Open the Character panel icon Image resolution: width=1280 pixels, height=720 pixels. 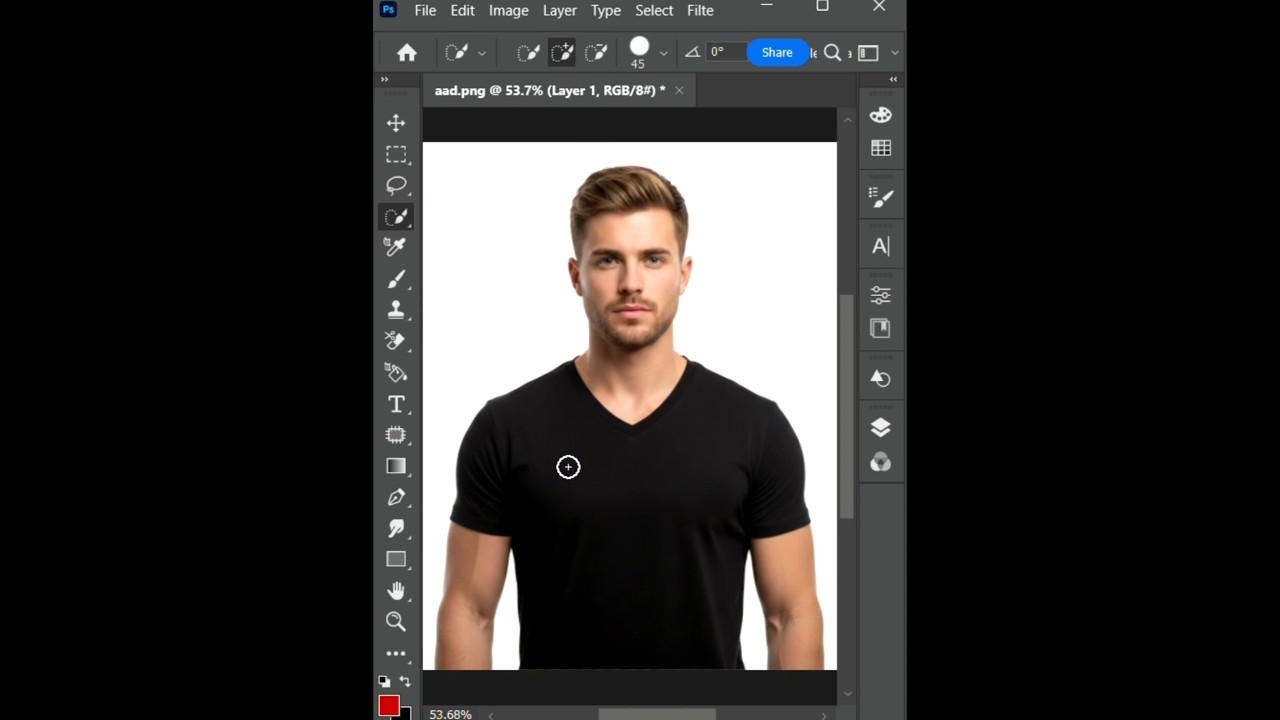(x=881, y=246)
